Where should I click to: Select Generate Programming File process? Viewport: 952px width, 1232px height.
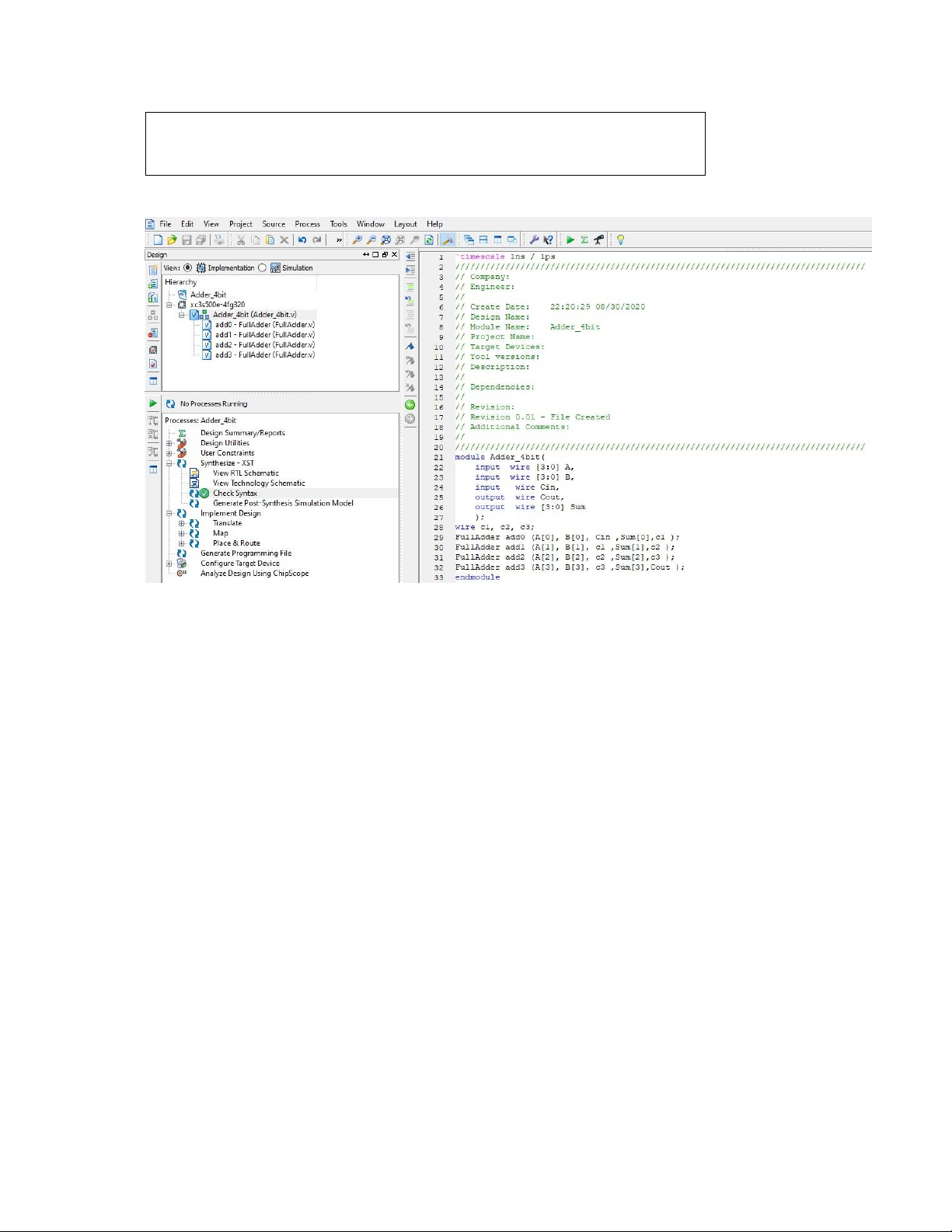coord(246,553)
